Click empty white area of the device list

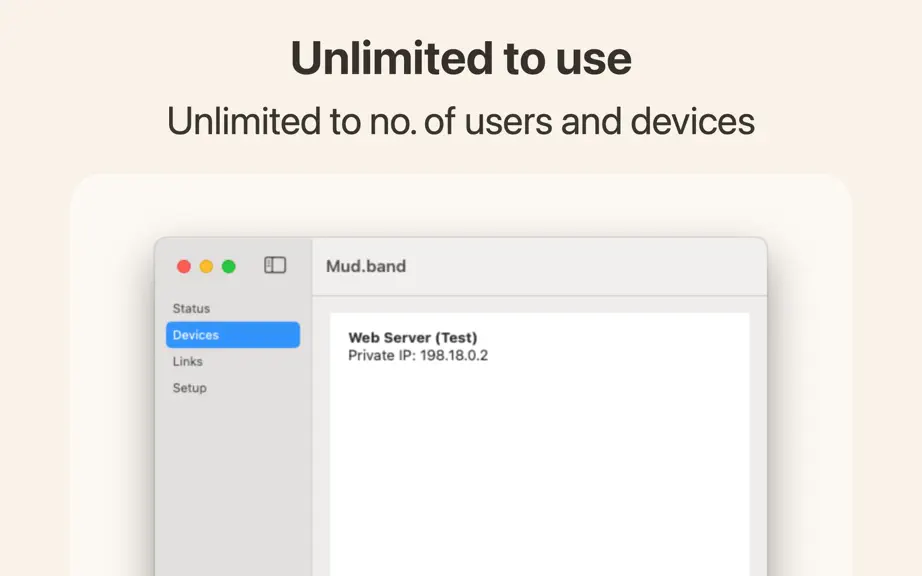[540, 470]
